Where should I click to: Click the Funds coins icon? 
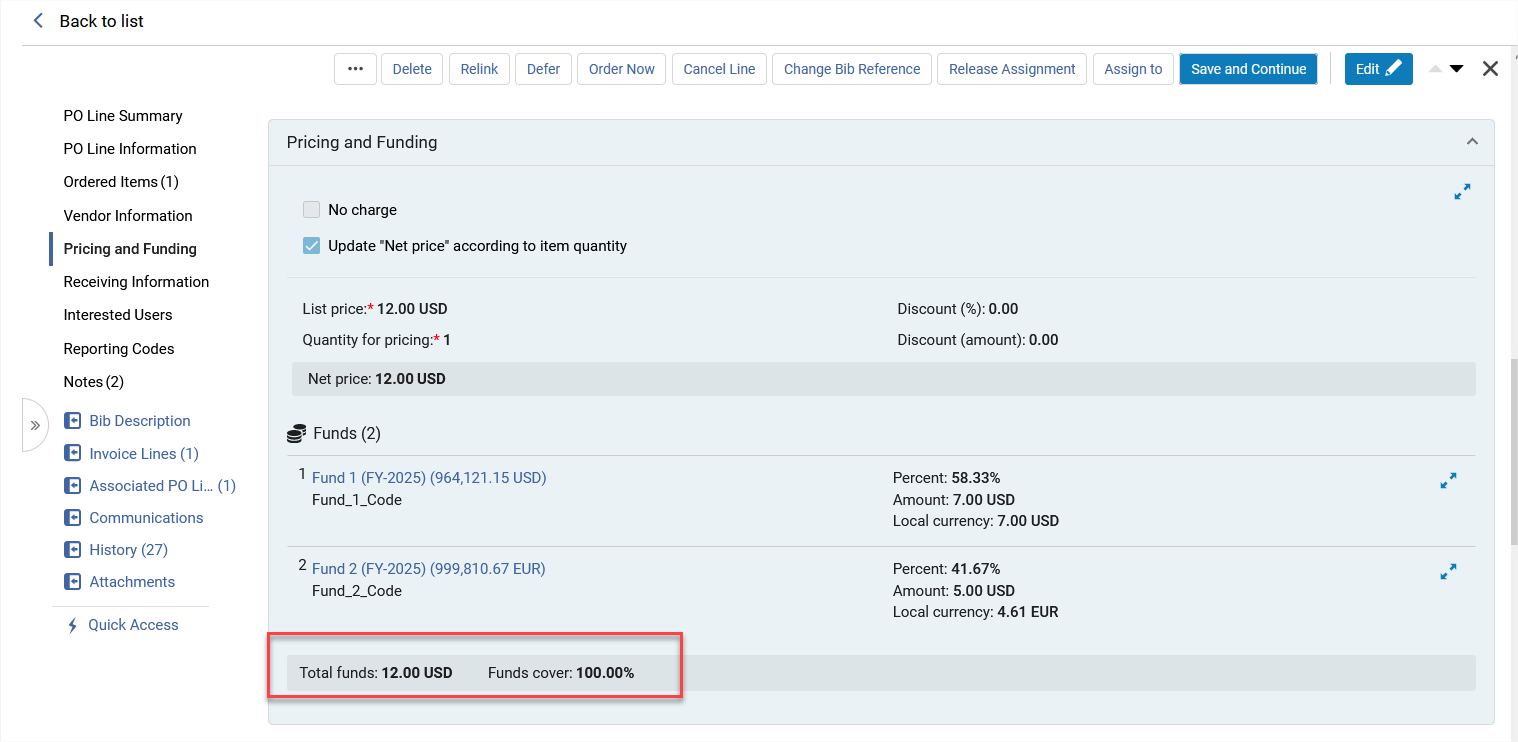pos(296,434)
